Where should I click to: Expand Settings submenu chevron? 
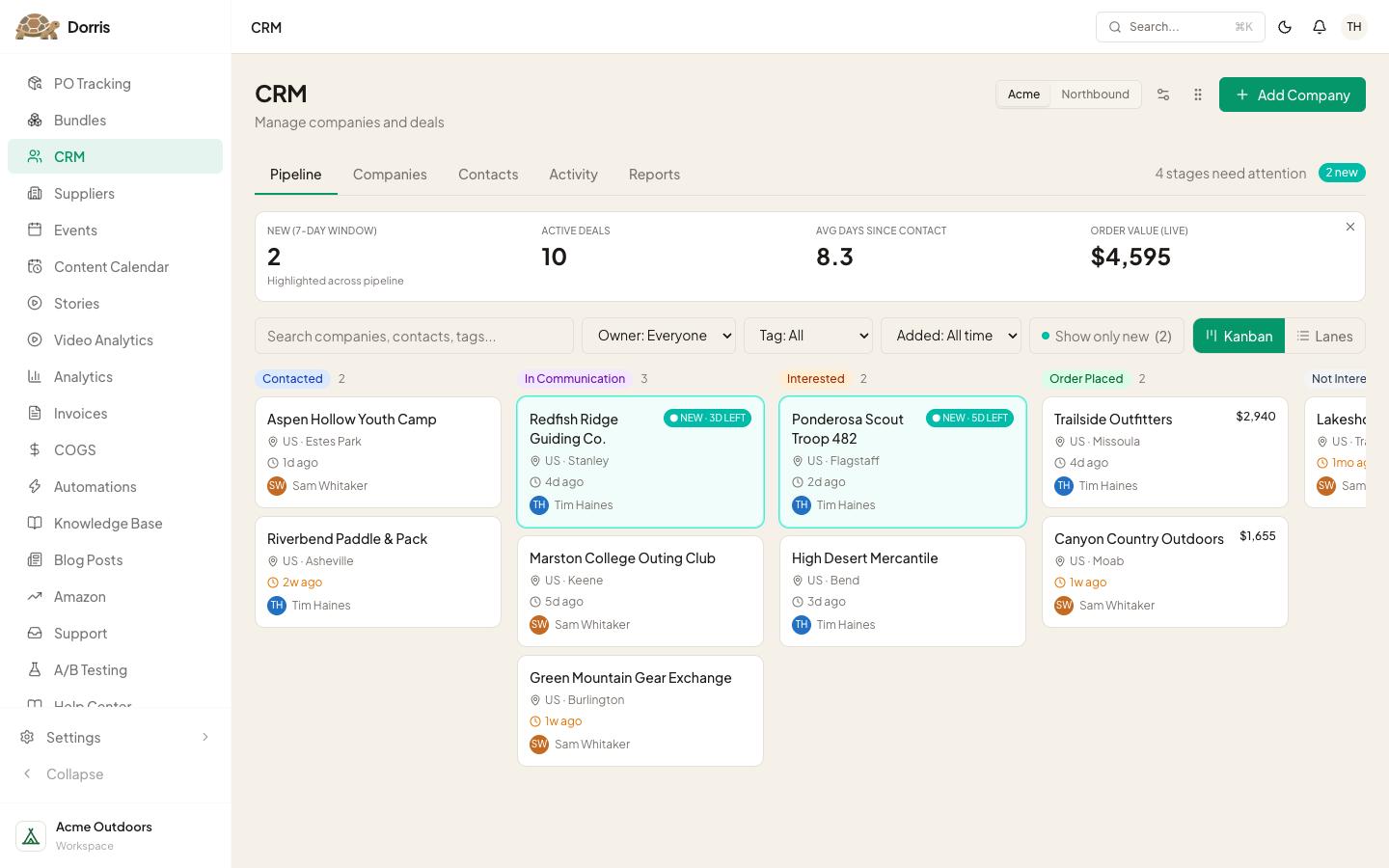click(204, 737)
